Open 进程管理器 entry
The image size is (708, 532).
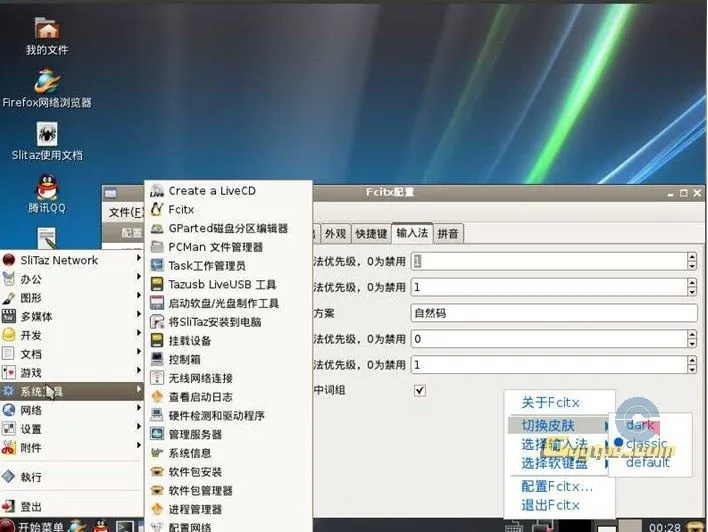pyautogui.click(x=228, y=509)
